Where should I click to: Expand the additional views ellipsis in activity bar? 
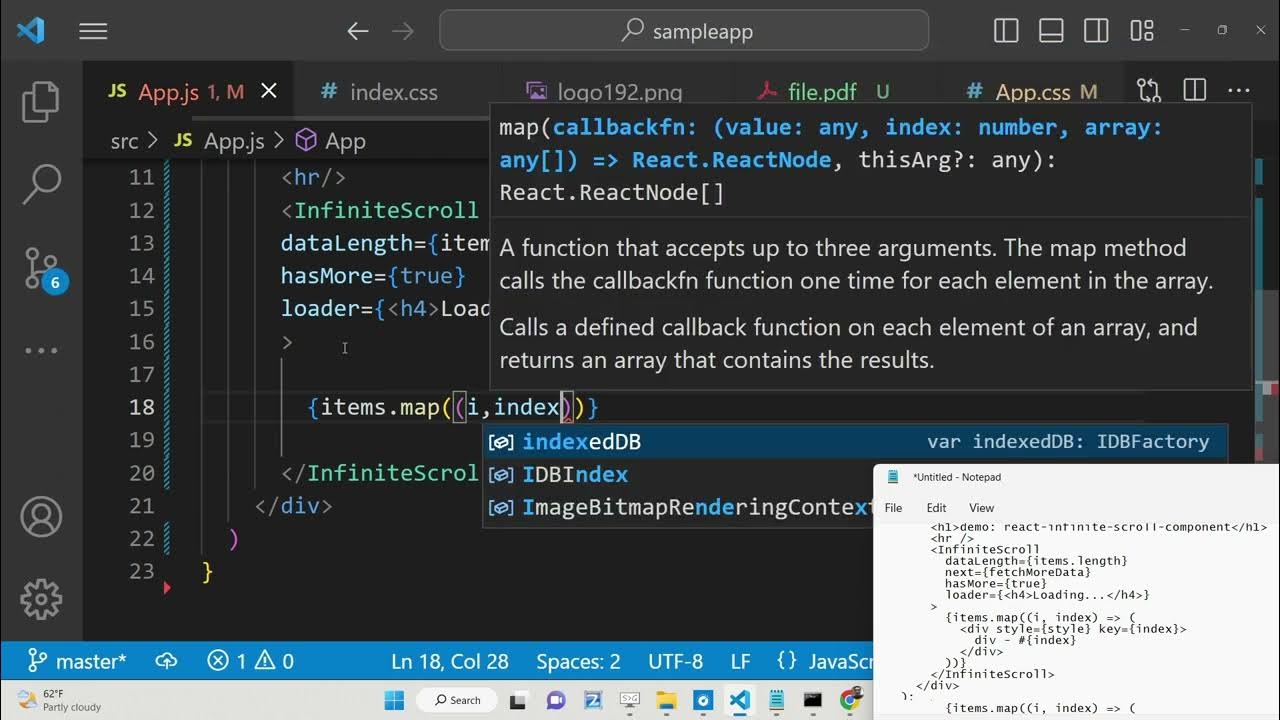coord(41,351)
